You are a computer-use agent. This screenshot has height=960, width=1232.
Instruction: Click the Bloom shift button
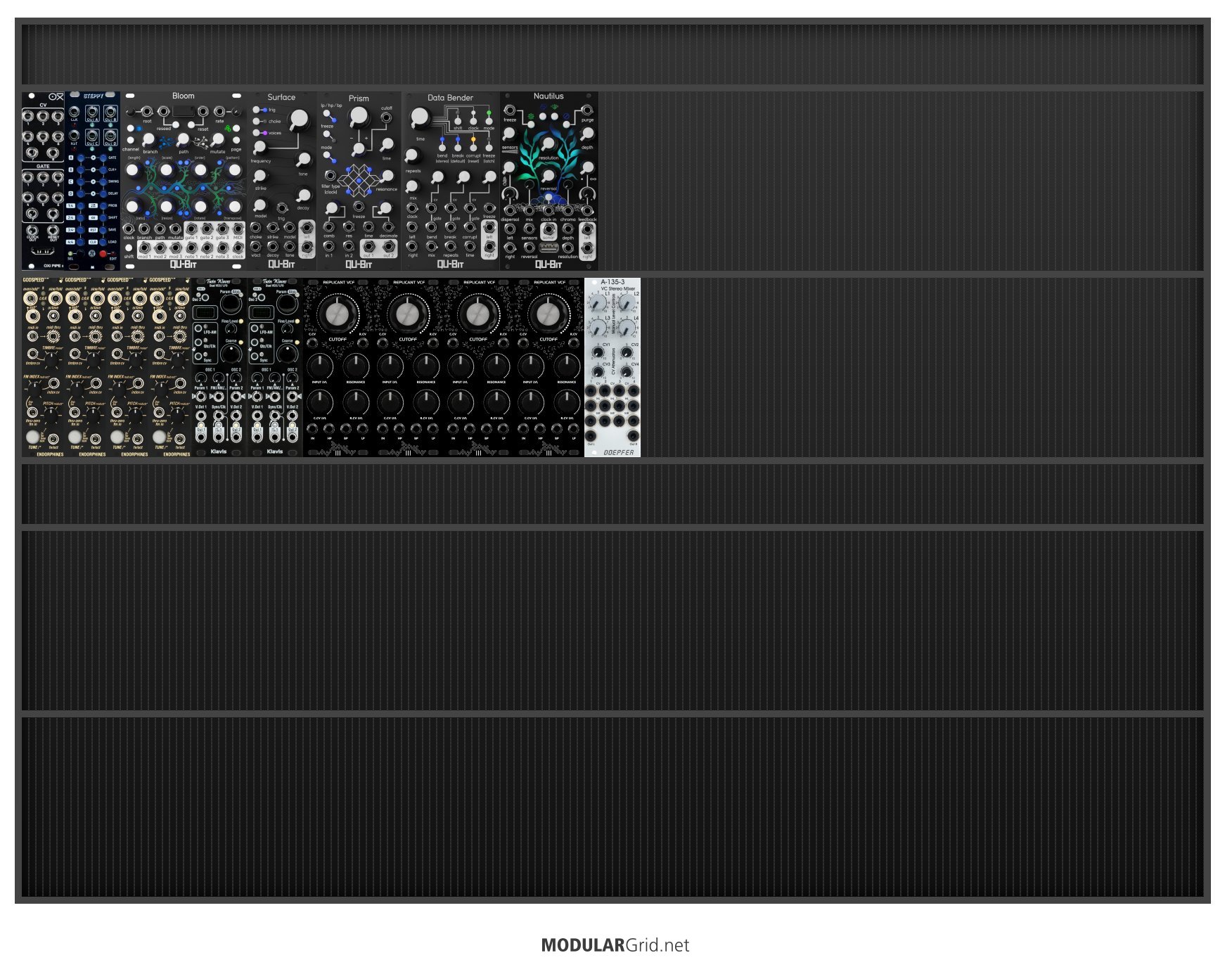(x=129, y=248)
